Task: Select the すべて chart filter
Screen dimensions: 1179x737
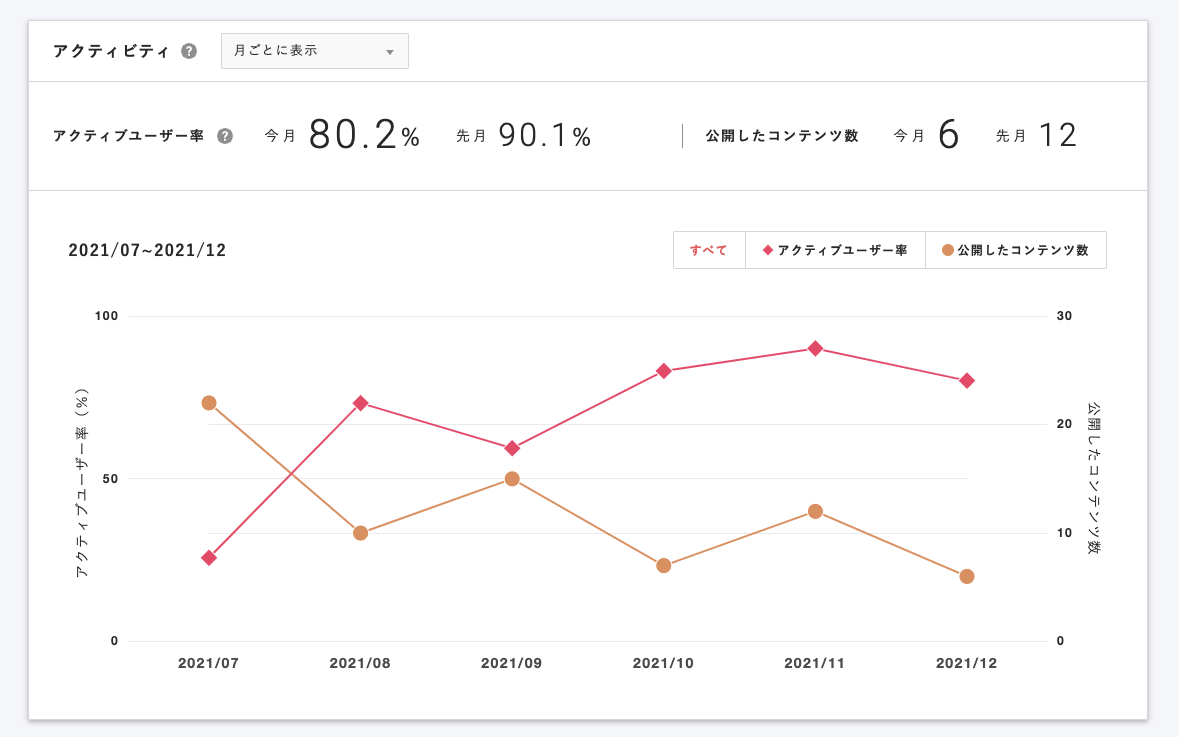Action: [709, 250]
